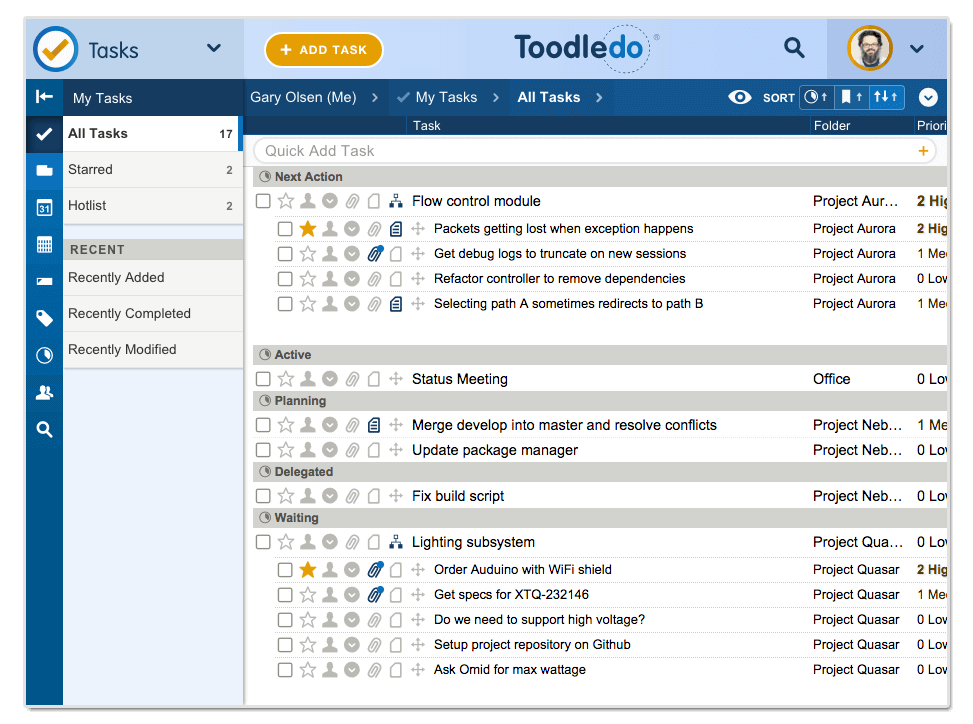The height and width of the screenshot is (724, 973).
Task: Mark Fix build script as complete
Action: pyautogui.click(x=263, y=496)
